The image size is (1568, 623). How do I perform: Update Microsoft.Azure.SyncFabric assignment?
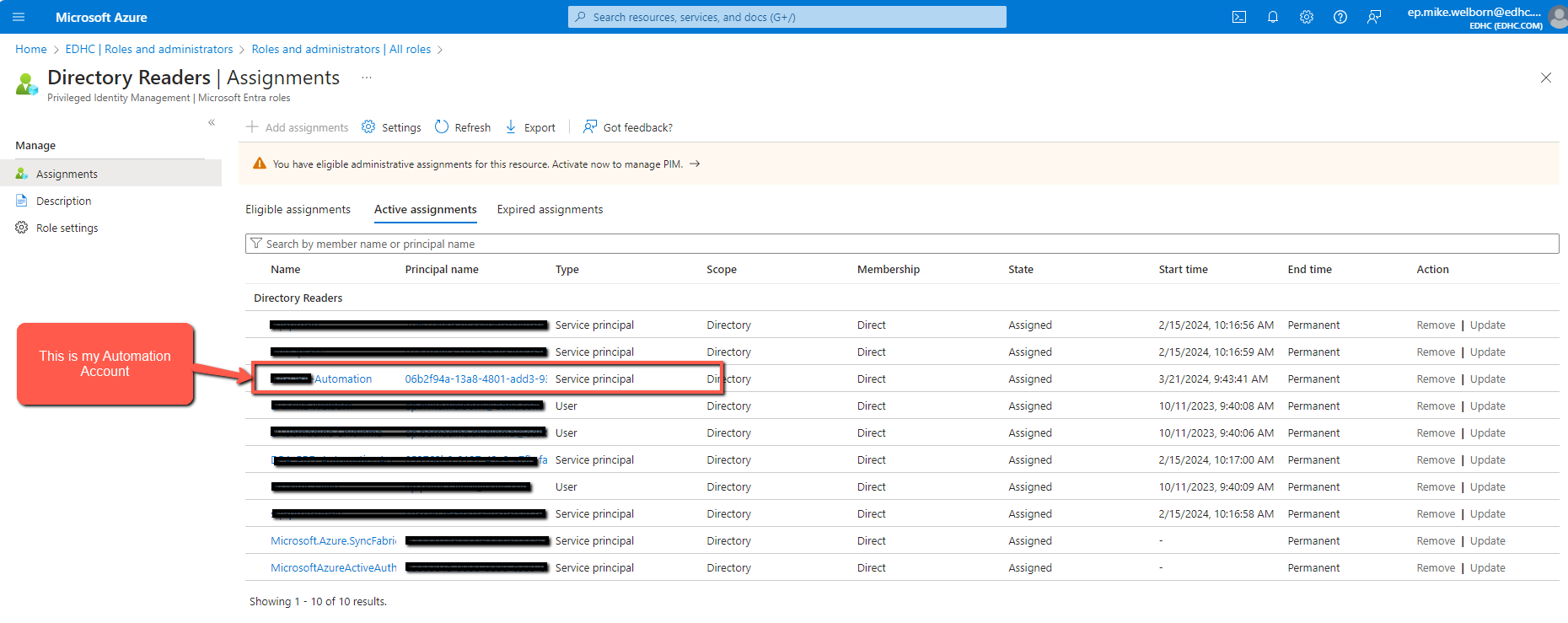tap(1488, 540)
